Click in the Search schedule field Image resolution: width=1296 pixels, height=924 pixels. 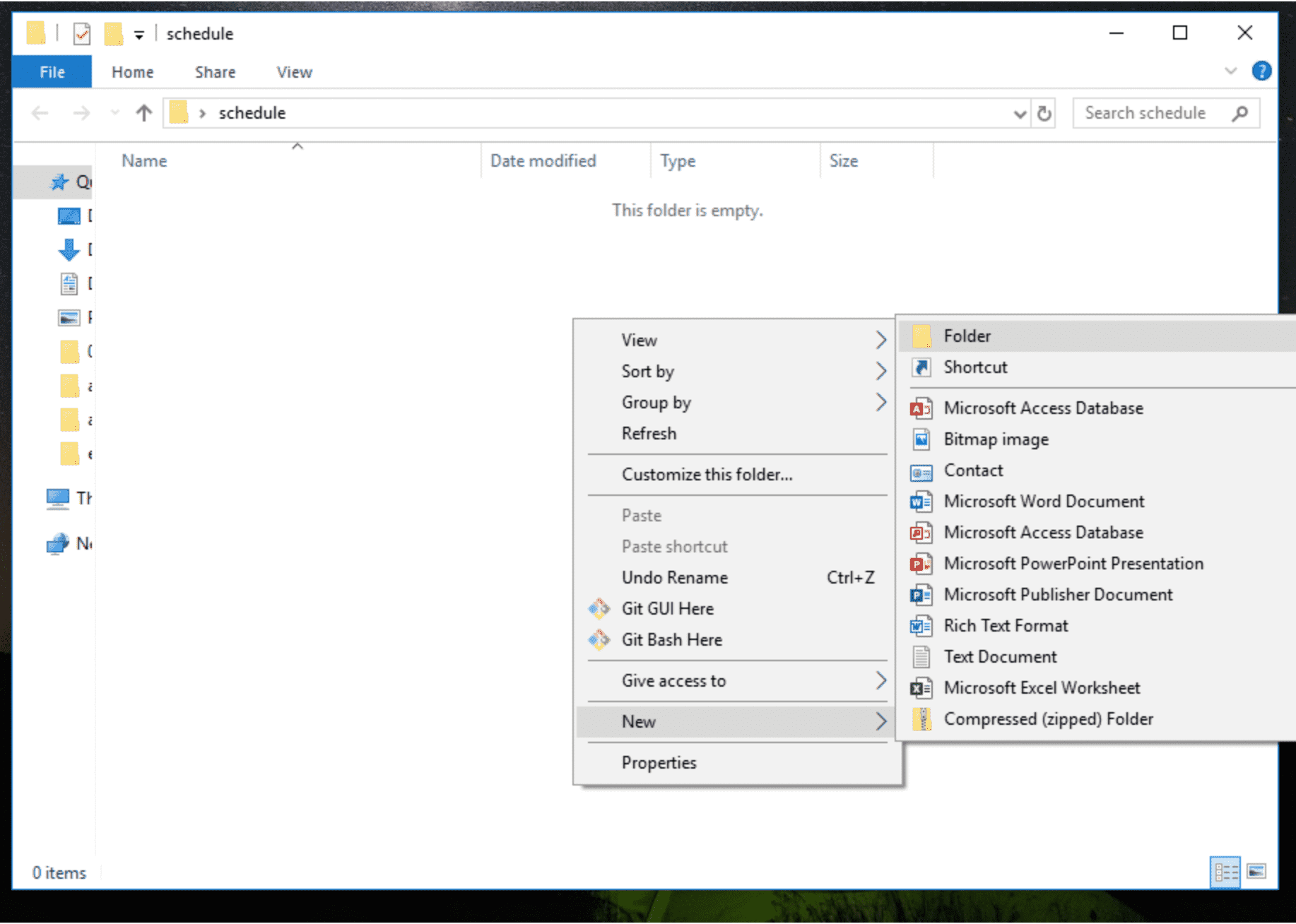[1152, 113]
